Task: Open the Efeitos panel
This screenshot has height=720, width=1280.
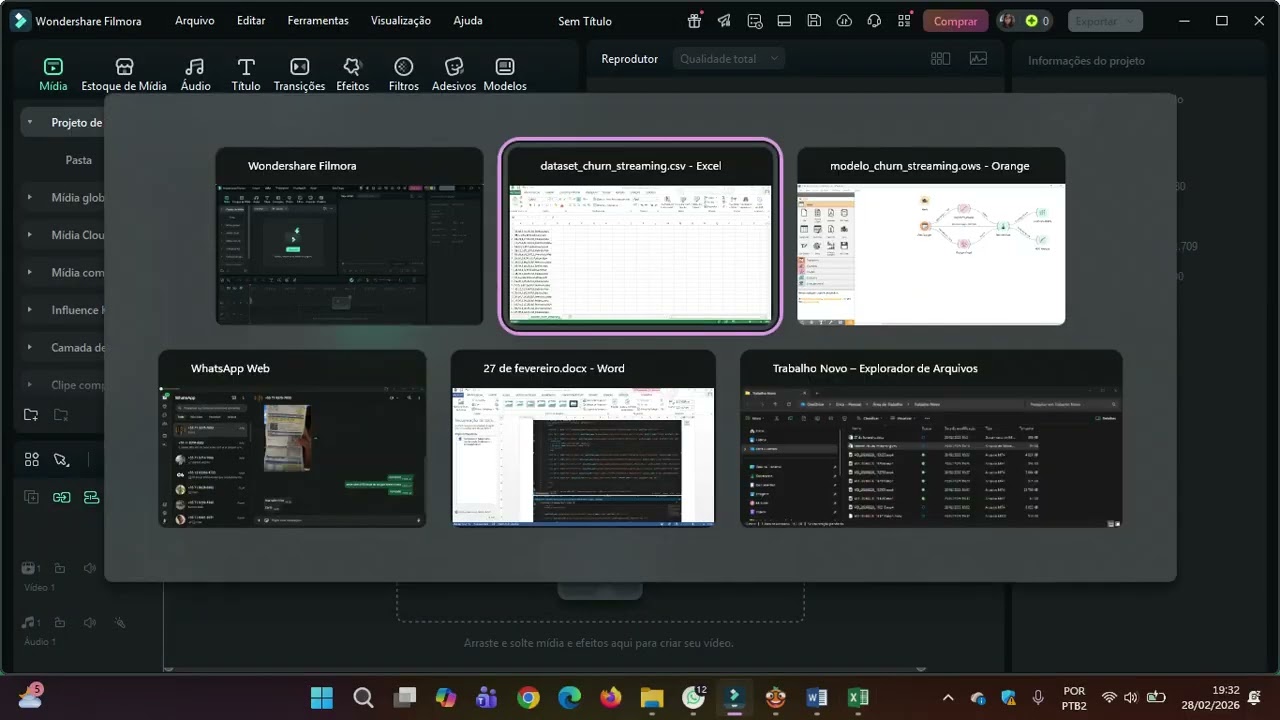Action: pos(352,75)
